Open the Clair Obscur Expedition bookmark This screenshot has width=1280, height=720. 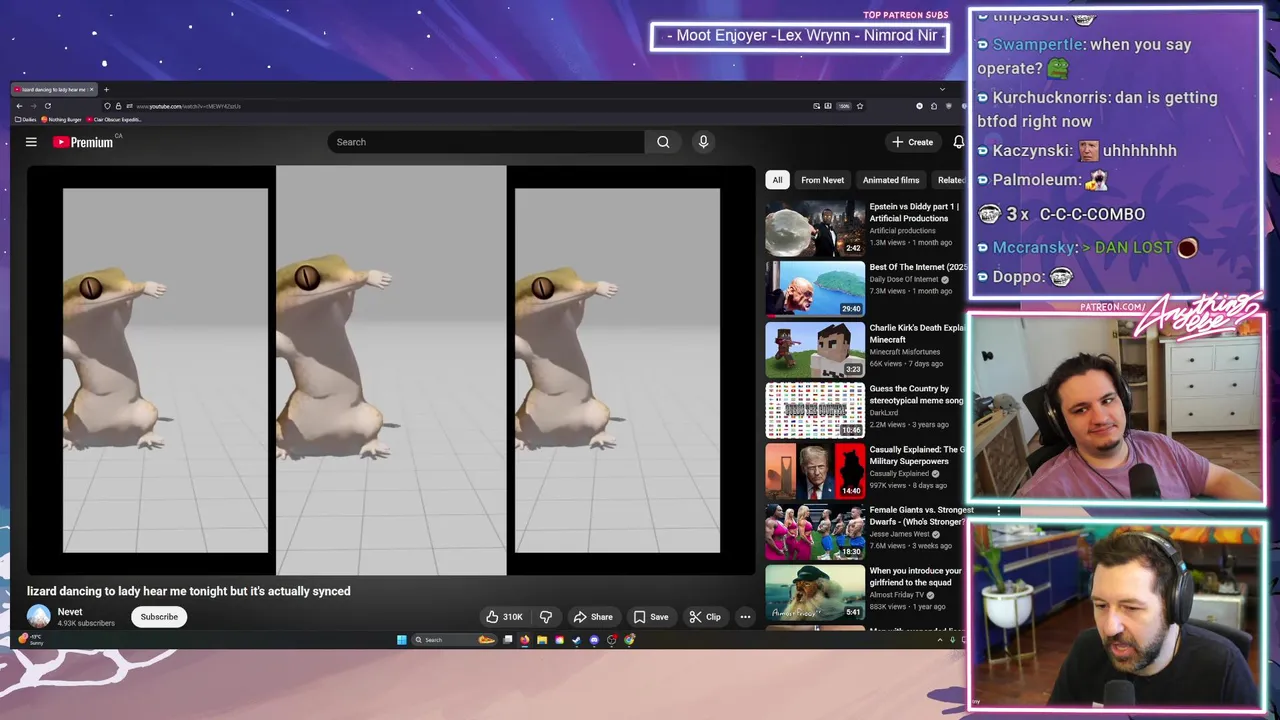(114, 119)
